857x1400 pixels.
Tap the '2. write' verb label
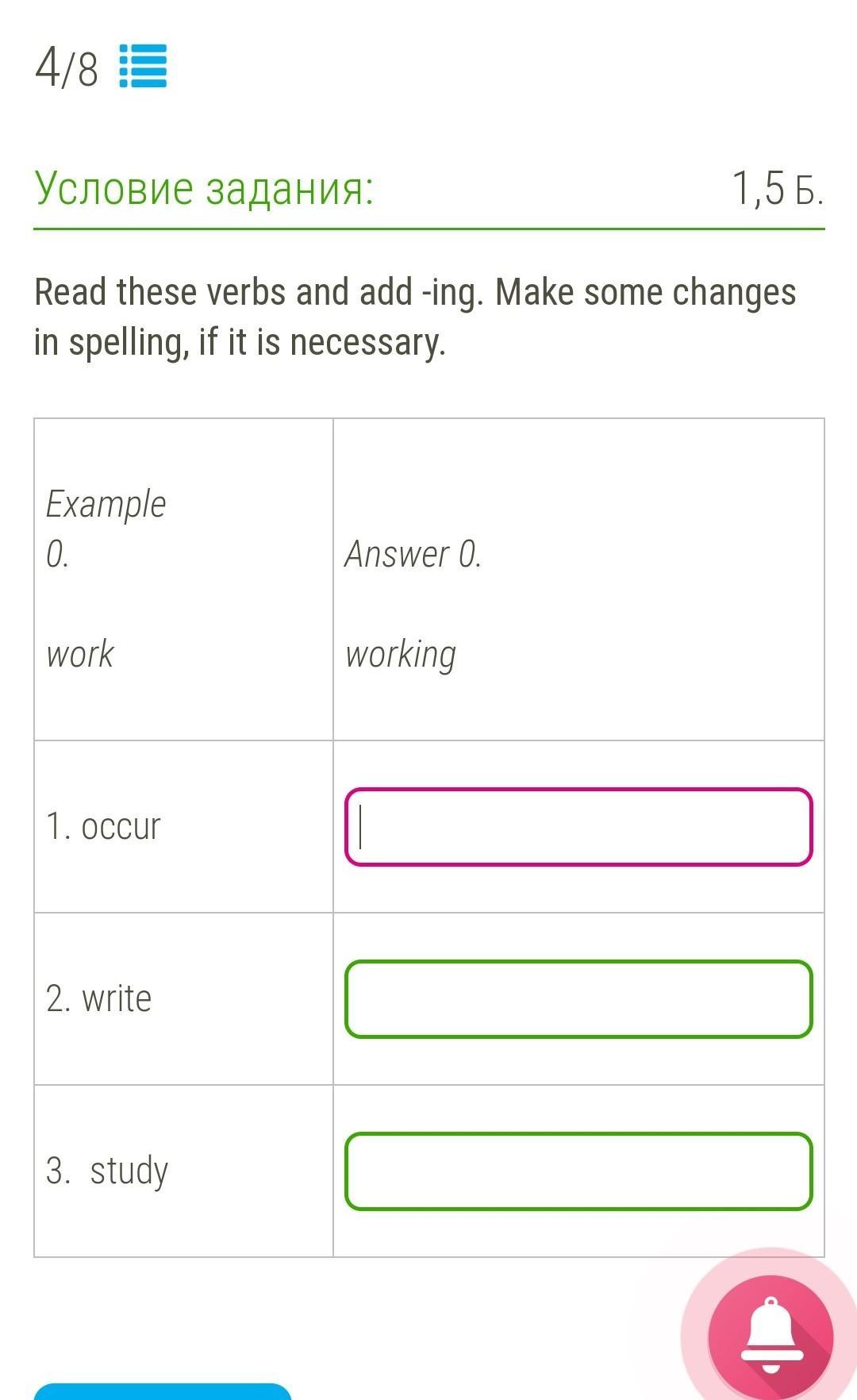[x=98, y=999]
